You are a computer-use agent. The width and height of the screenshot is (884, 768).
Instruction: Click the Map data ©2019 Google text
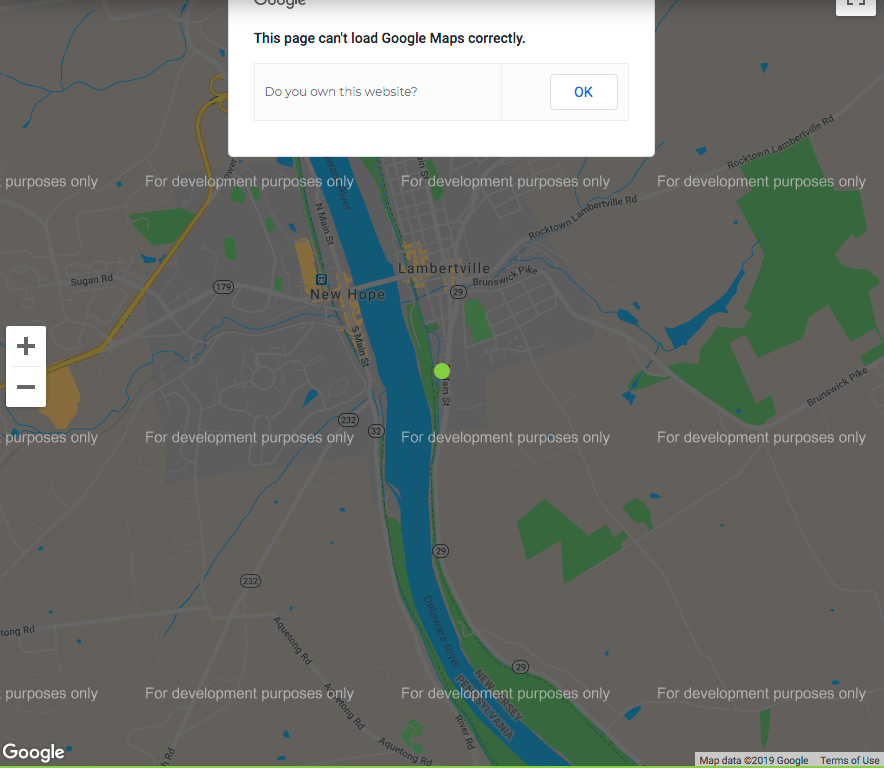click(753, 761)
